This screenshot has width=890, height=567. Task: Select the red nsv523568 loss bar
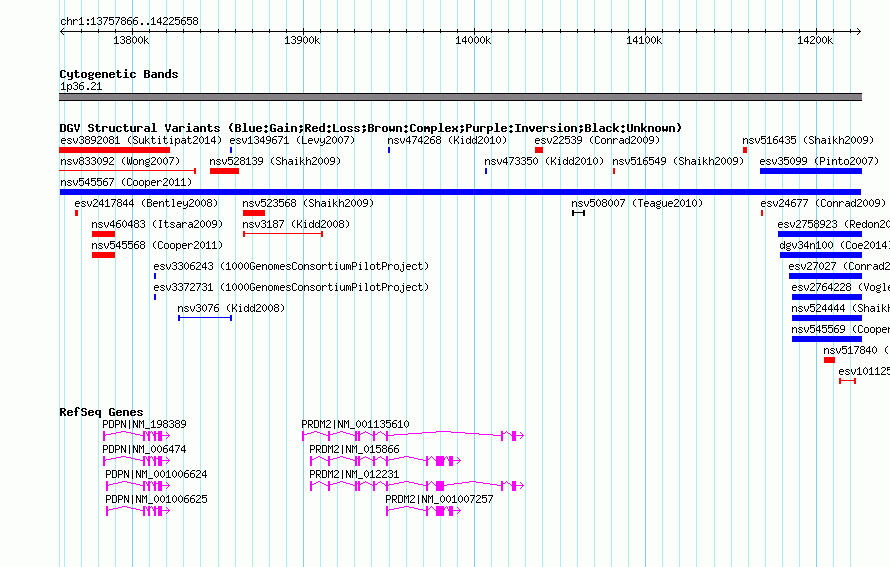tap(254, 213)
